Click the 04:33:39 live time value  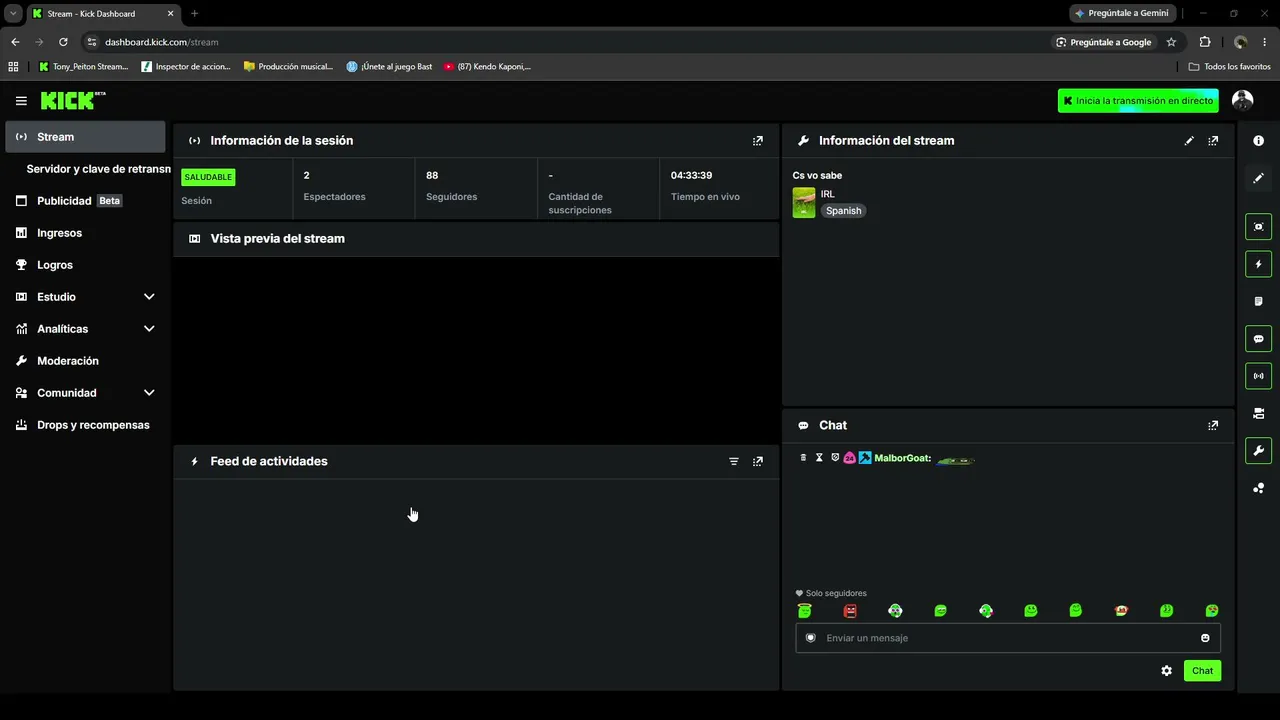(691, 176)
